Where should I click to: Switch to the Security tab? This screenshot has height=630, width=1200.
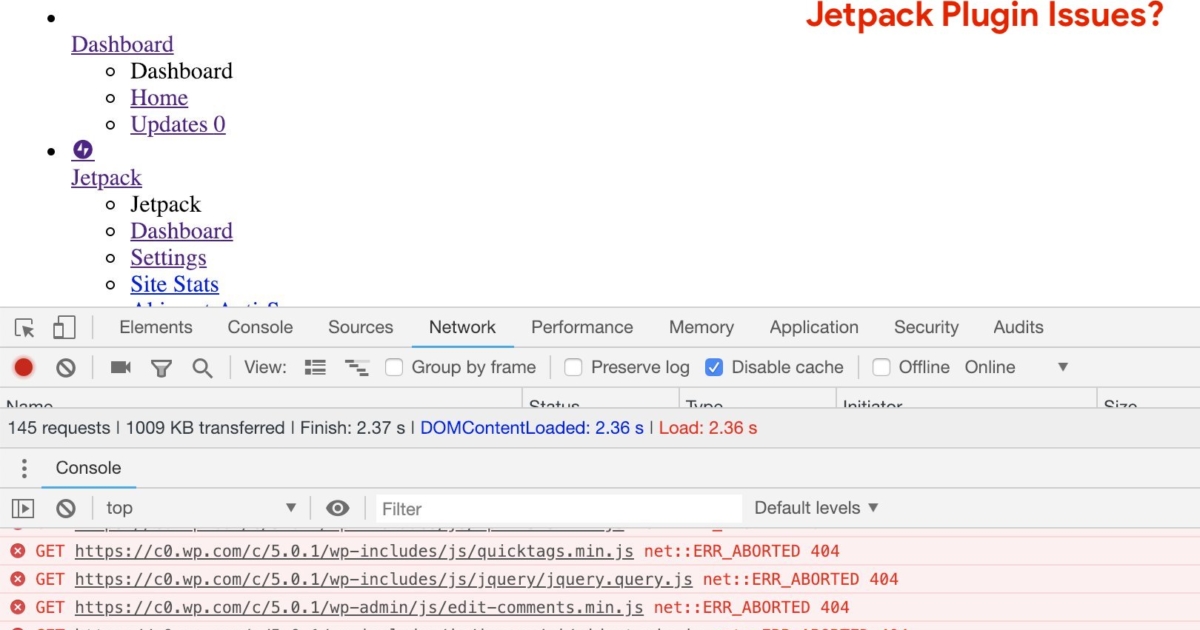(926, 327)
